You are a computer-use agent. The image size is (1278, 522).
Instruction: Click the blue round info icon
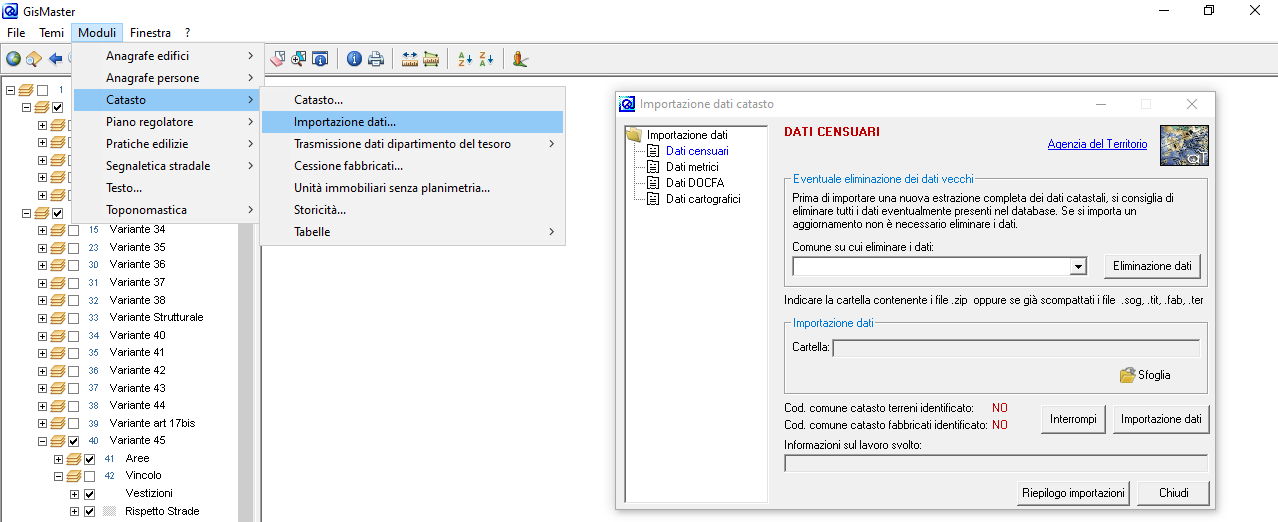click(354, 59)
